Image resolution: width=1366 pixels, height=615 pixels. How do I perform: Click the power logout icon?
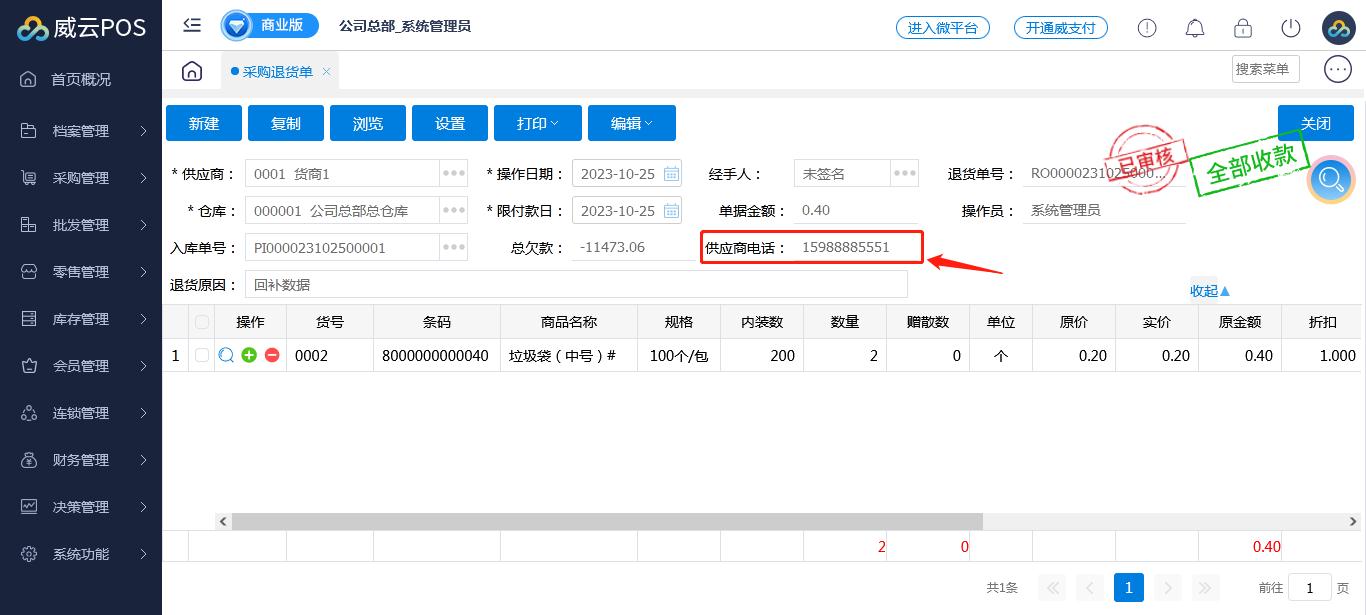pyautogui.click(x=1291, y=28)
